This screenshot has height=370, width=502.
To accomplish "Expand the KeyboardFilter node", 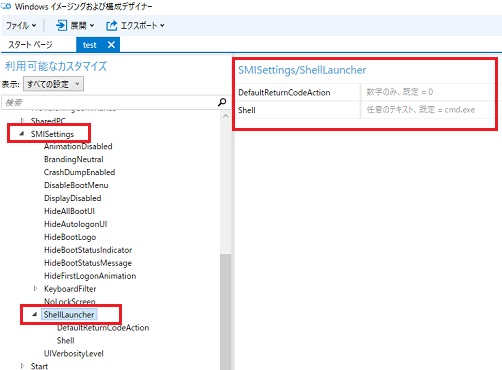I will [x=35, y=289].
